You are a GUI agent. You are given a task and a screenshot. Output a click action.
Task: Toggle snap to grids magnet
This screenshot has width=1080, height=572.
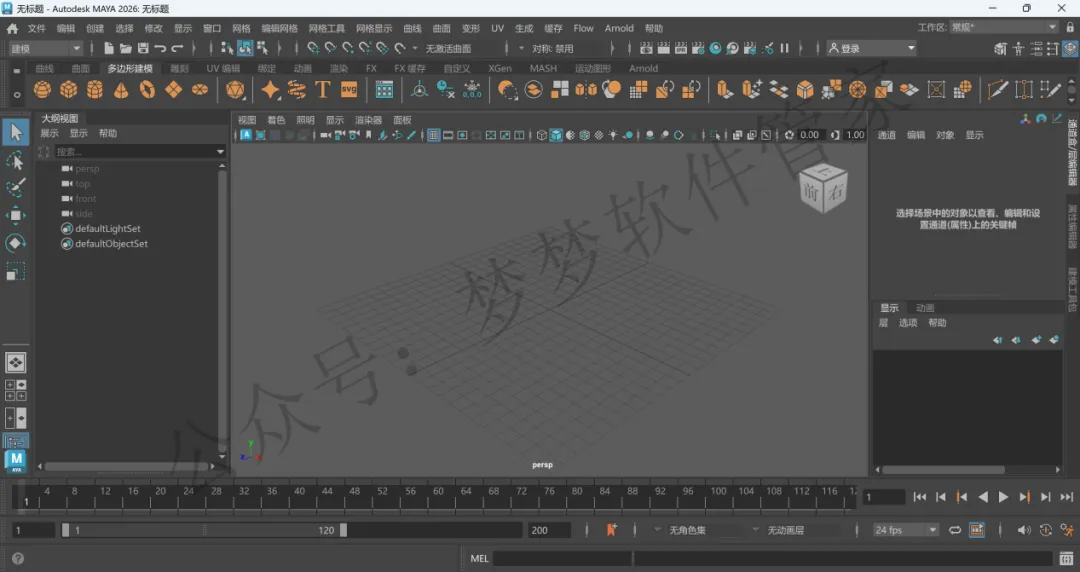313,48
